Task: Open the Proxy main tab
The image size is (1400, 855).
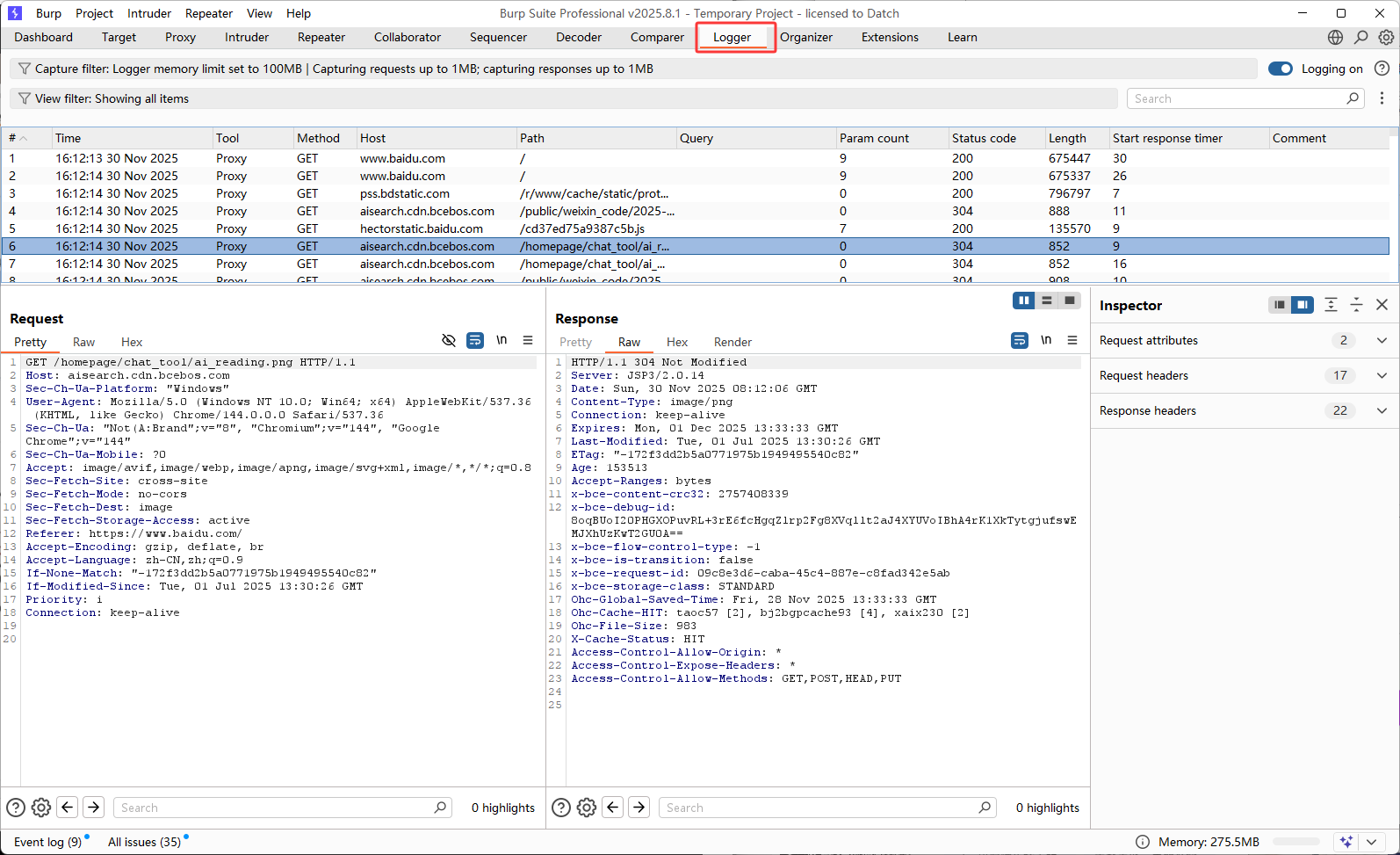Action: click(x=180, y=37)
